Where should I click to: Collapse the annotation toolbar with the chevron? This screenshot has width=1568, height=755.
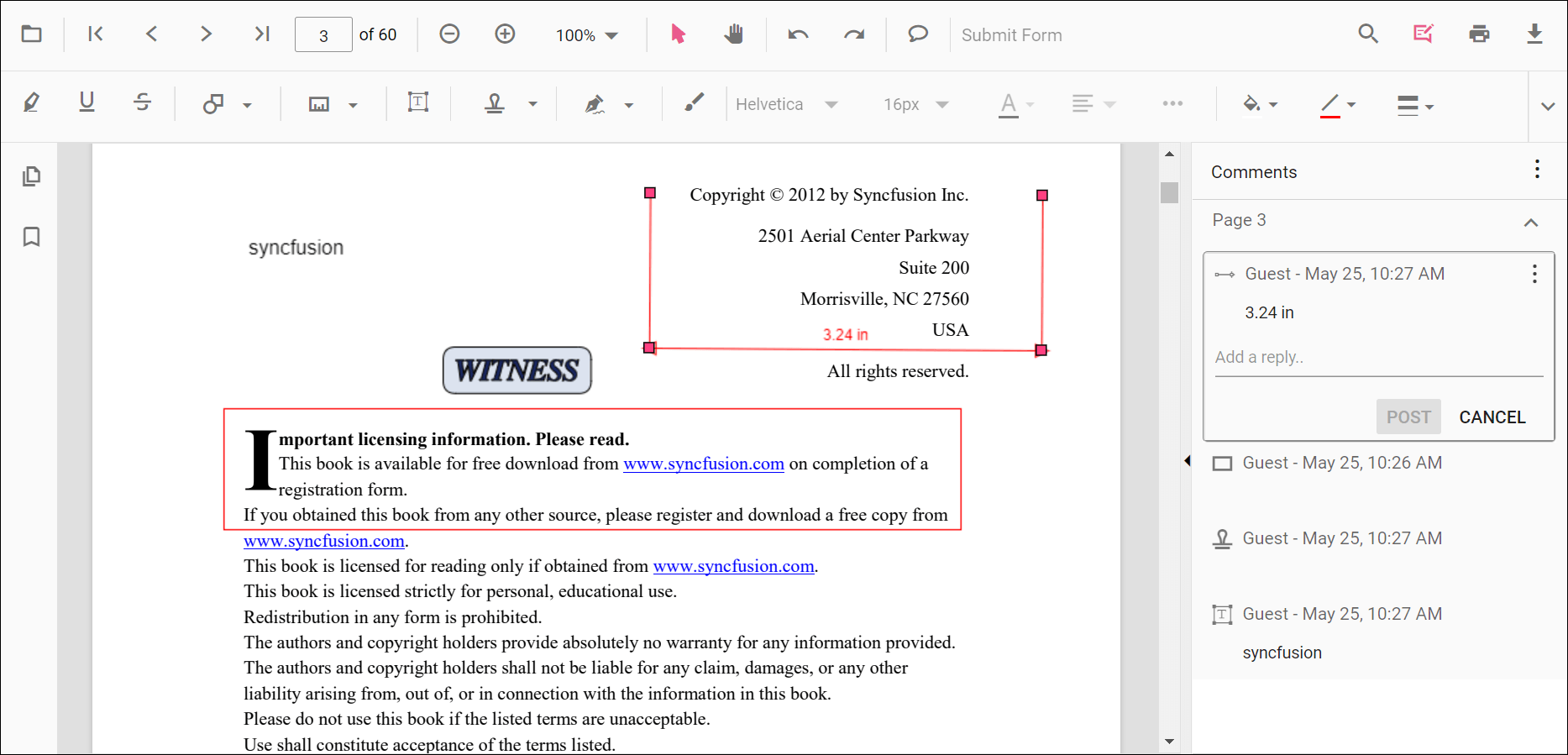pyautogui.click(x=1548, y=106)
